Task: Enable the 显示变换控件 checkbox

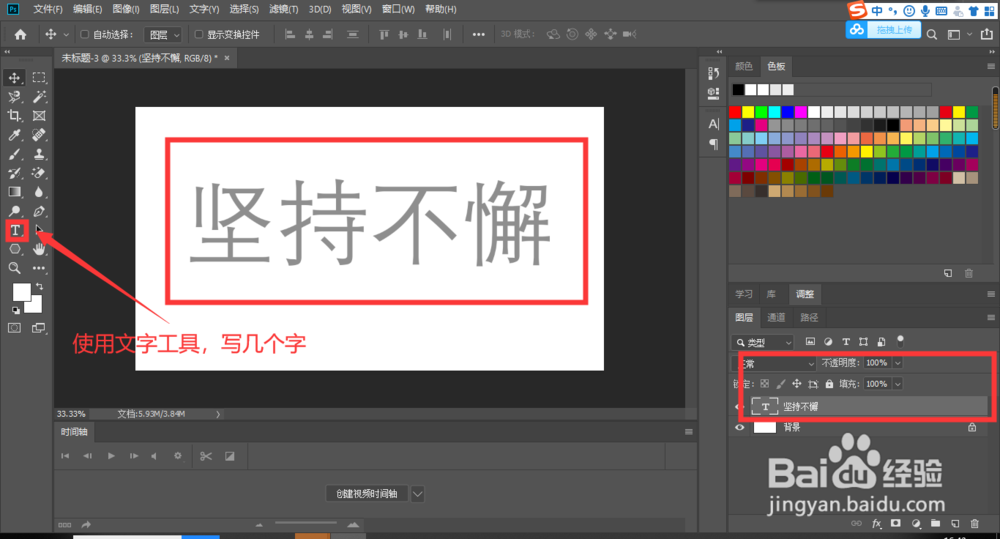Action: [198, 34]
